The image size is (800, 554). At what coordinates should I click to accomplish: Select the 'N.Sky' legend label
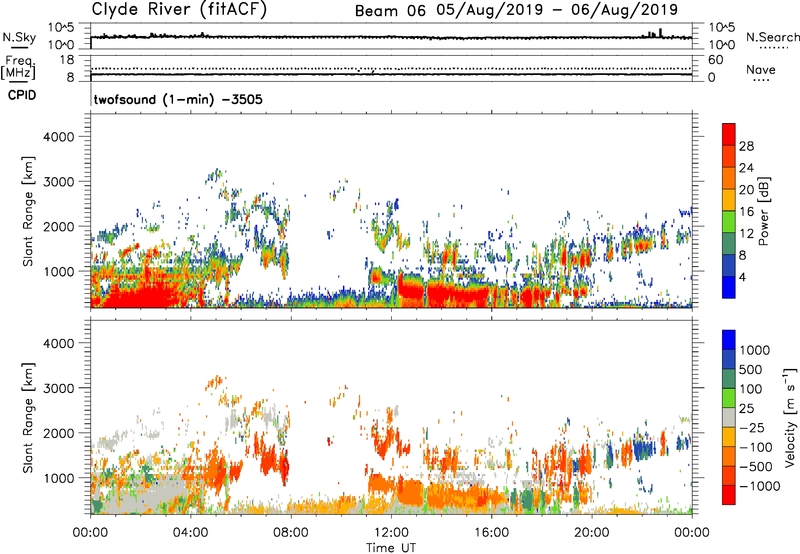19,37
